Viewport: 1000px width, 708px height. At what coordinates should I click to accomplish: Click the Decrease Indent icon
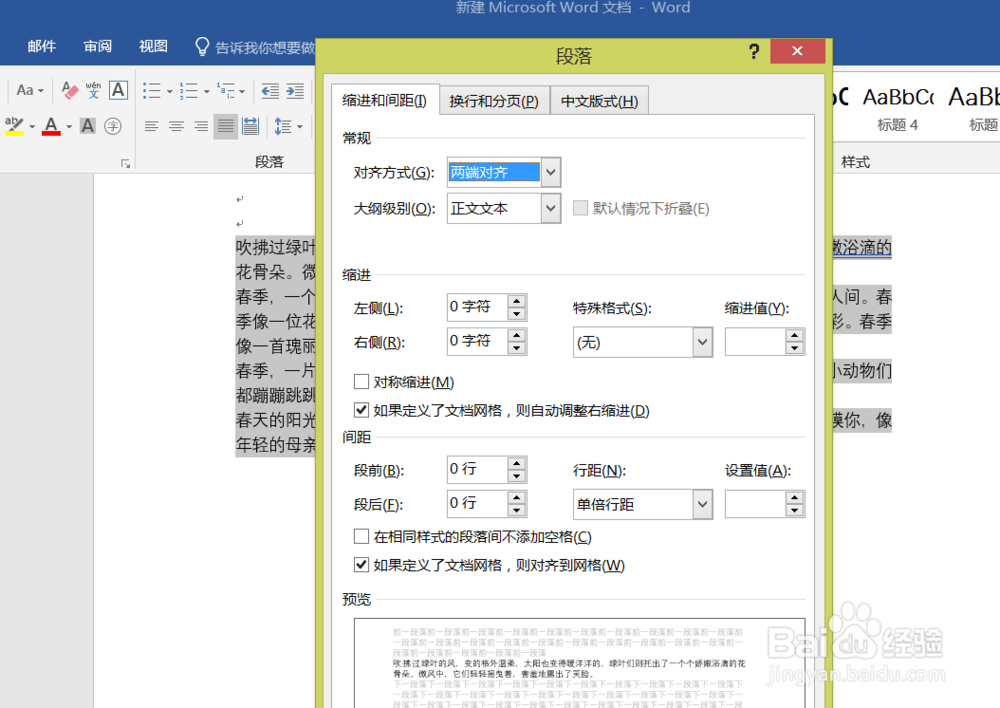[270, 91]
